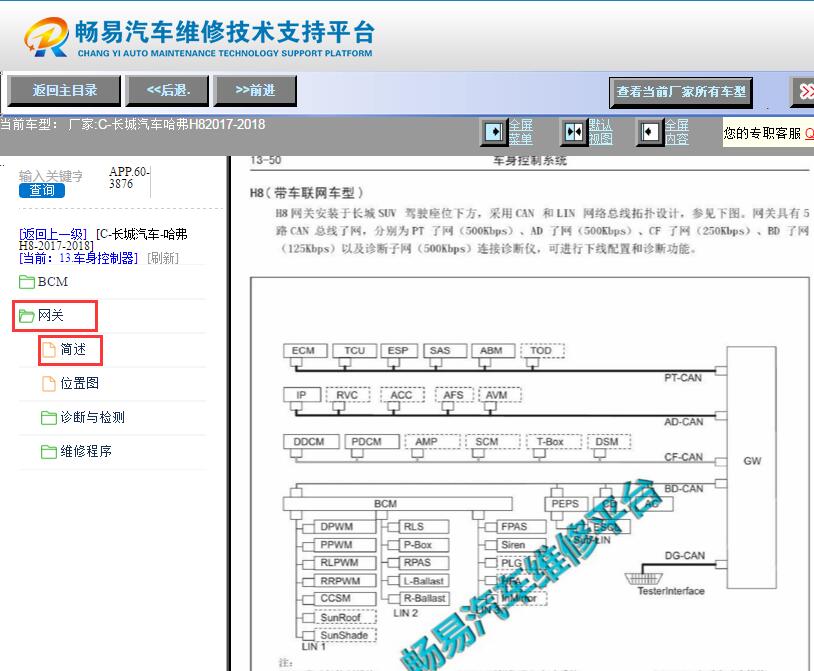Click the IP node in diagram
Viewport: 814px width, 671px height.
click(302, 395)
